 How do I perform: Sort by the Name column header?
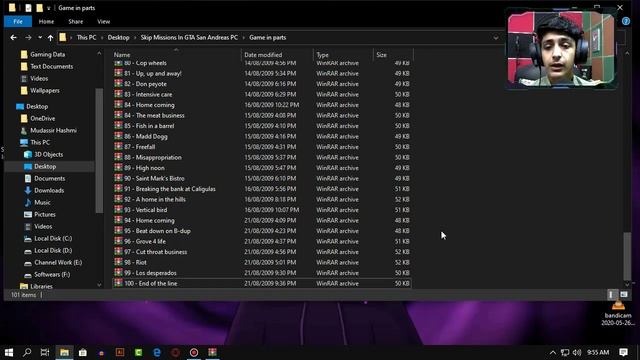(x=122, y=55)
